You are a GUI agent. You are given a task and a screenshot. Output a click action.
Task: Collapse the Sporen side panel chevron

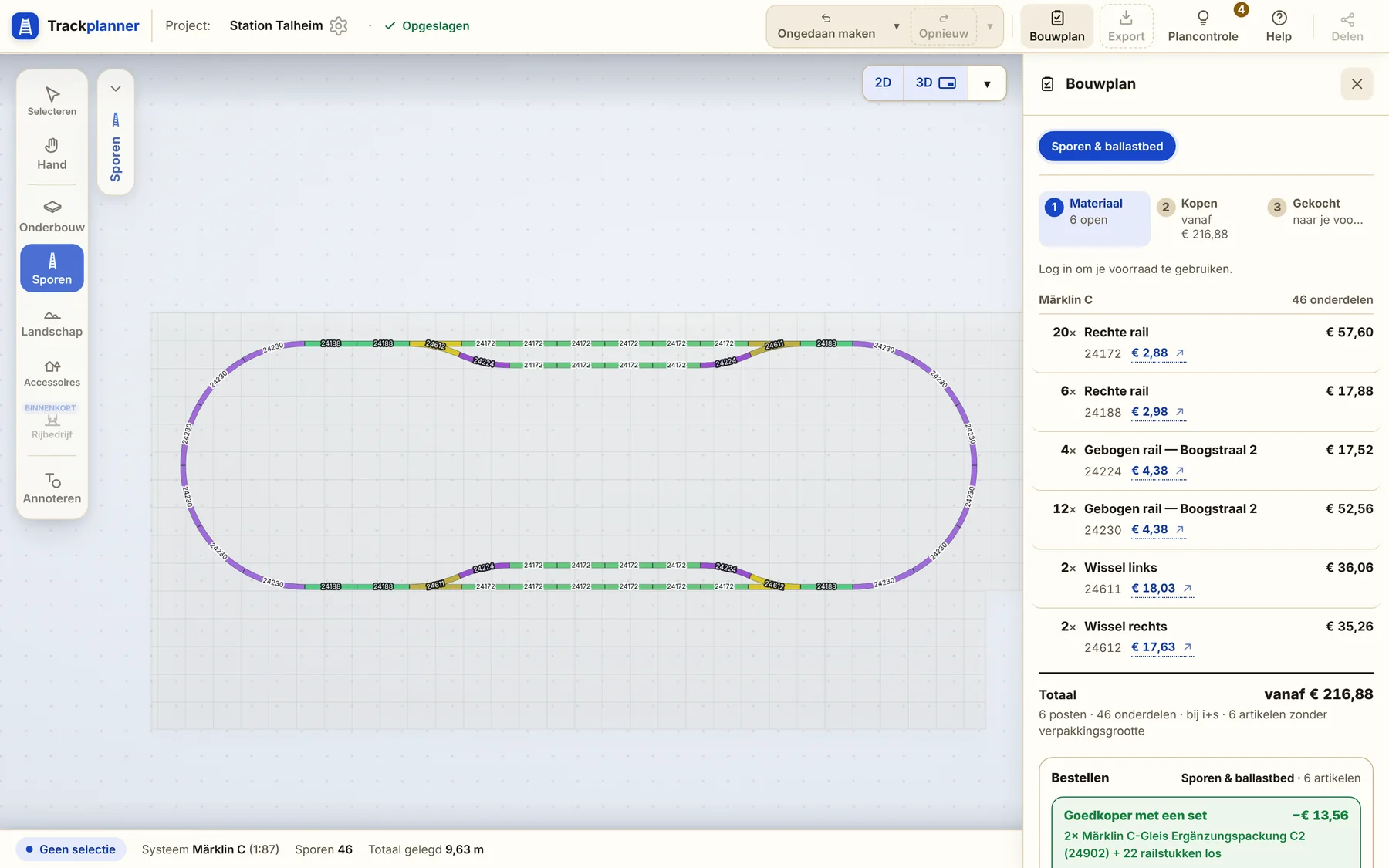tap(116, 89)
